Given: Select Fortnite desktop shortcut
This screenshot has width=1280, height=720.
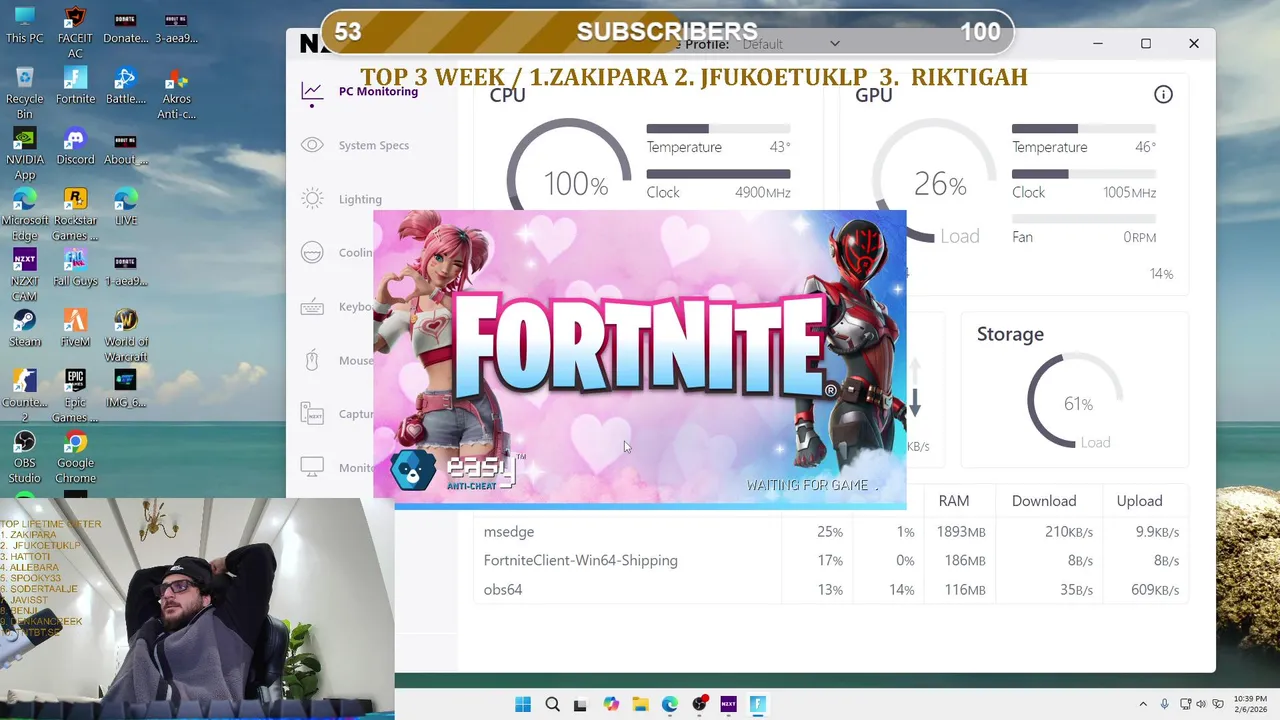Looking at the screenshot, I should [75, 85].
